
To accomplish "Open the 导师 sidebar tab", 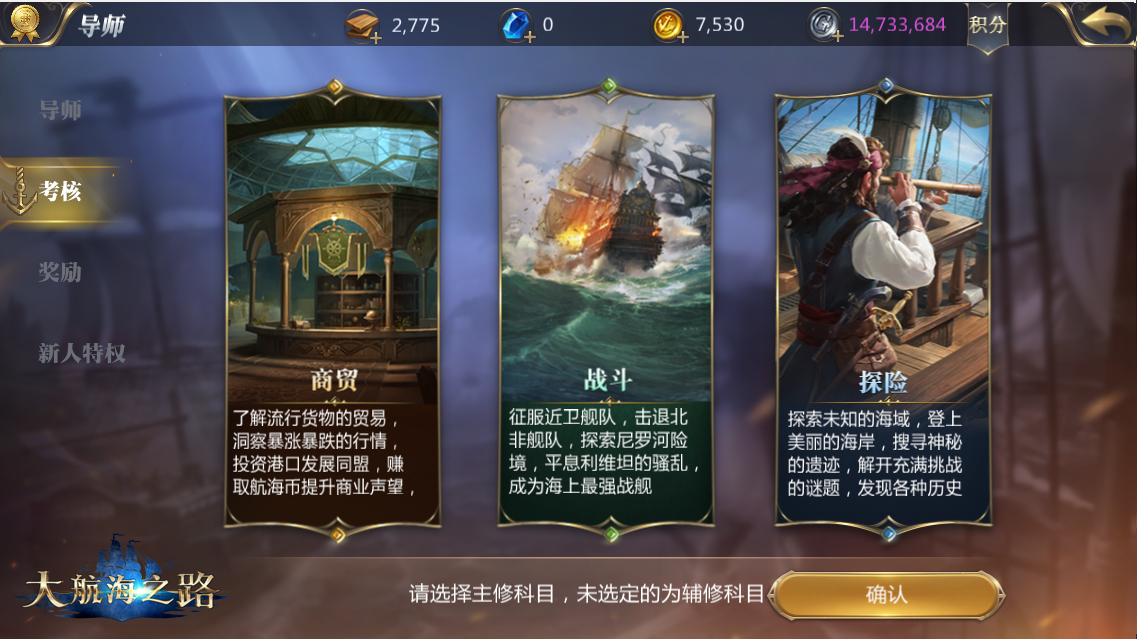I will [x=60, y=110].
